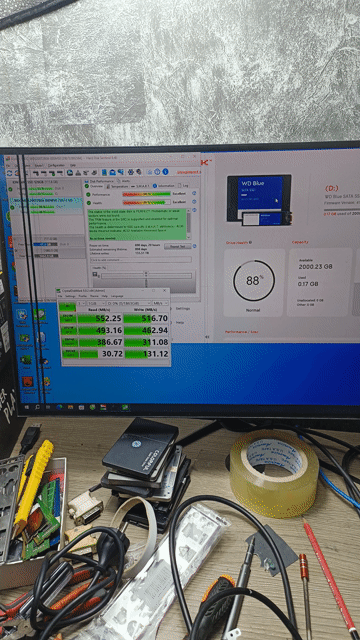Open the test count dropdown in CrystalDiskMark
The image size is (360, 640).
[x=81, y=303]
